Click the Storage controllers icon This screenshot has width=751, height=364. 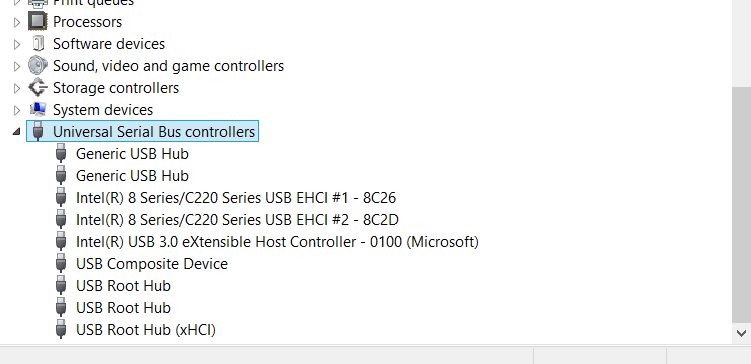click(37, 88)
